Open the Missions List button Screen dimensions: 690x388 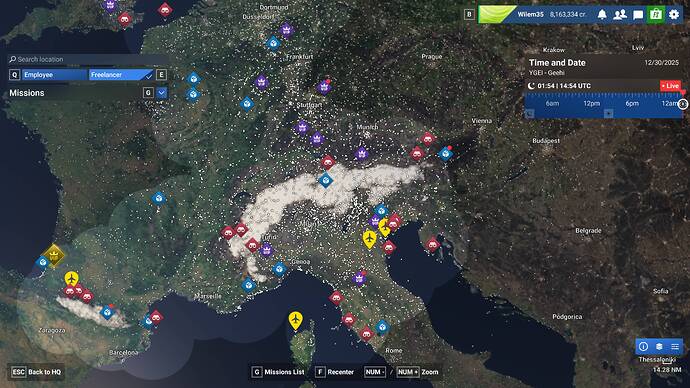tap(279, 372)
